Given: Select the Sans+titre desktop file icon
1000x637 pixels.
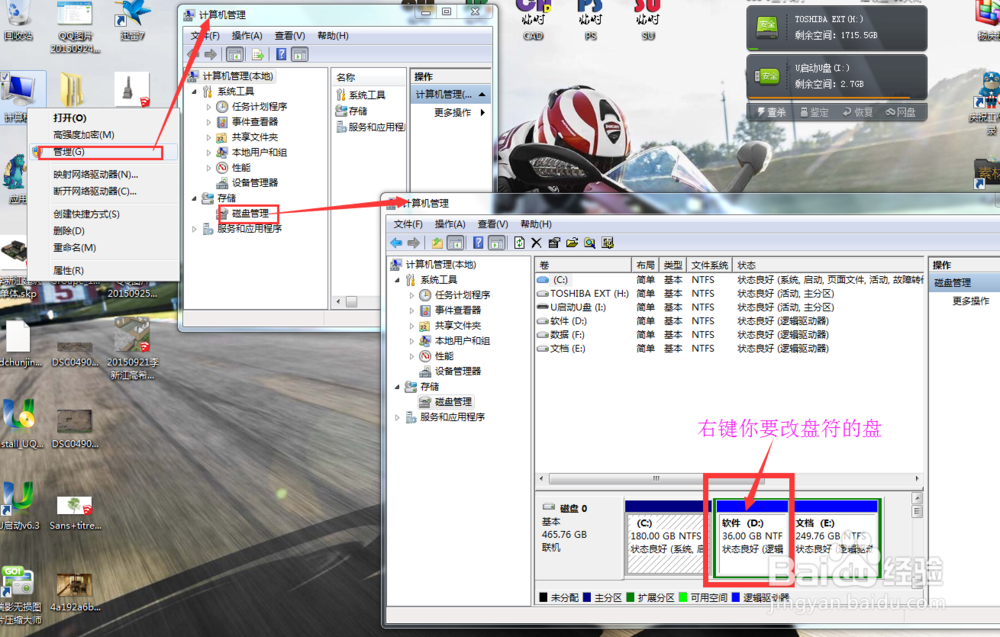Looking at the screenshot, I should [x=75, y=513].
